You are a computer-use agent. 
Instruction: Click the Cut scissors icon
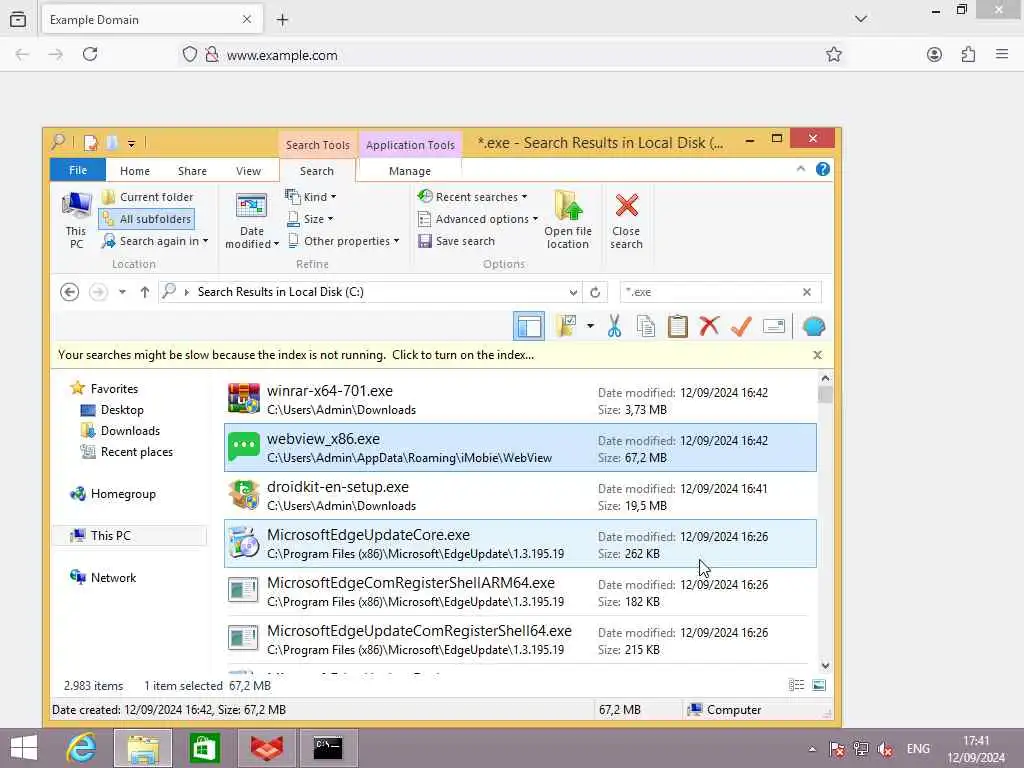click(x=614, y=326)
